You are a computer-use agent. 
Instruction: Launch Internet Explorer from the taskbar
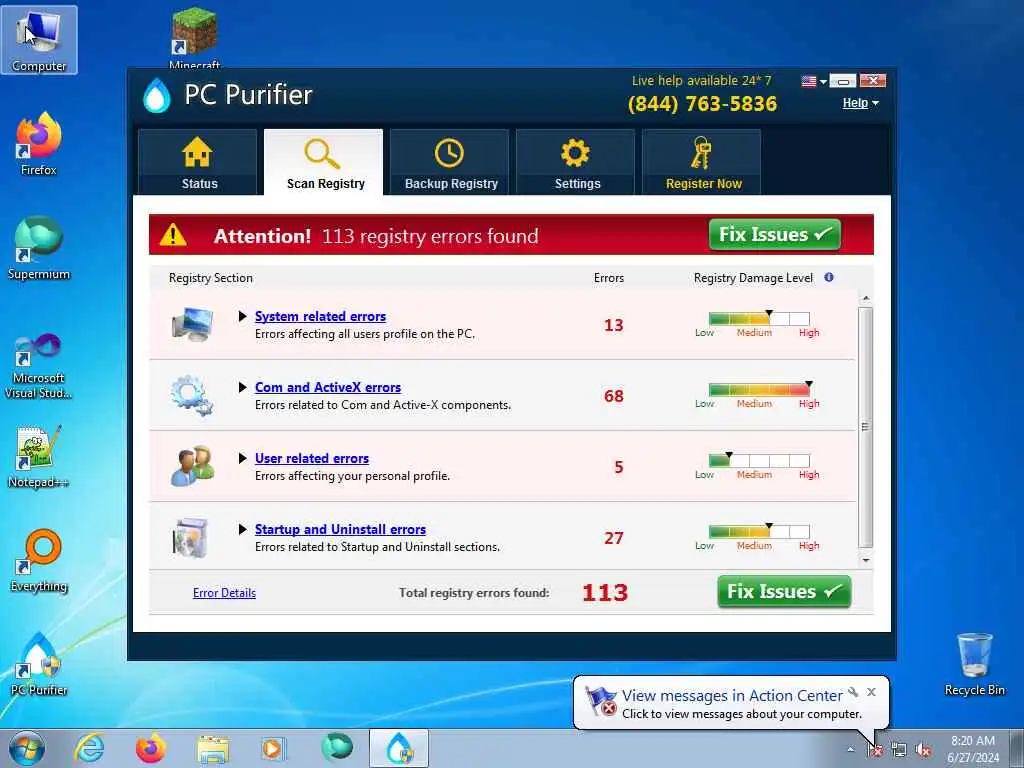(89, 748)
